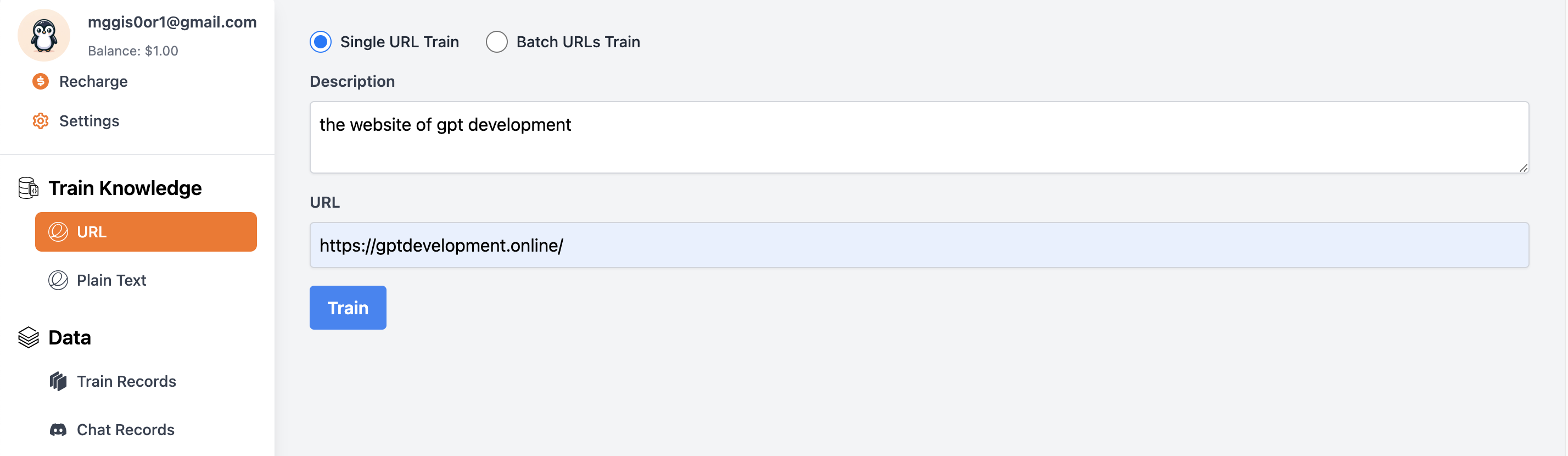The height and width of the screenshot is (456, 1568).
Task: Click the Data layers stack icon
Action: point(29,337)
